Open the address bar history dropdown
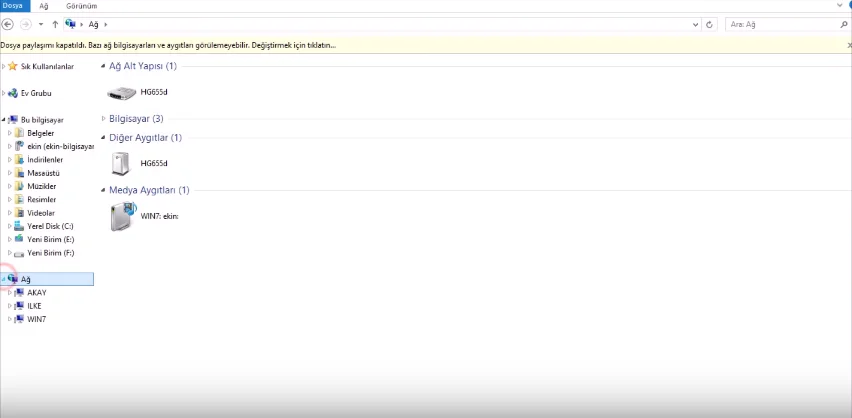852x418 pixels. point(696,24)
